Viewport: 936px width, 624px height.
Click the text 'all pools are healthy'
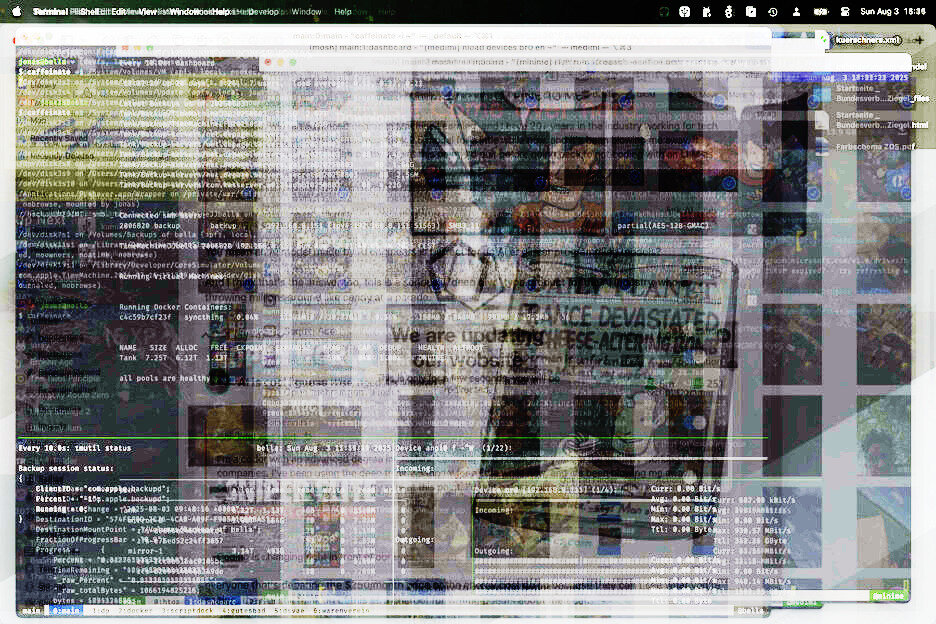tap(164, 378)
